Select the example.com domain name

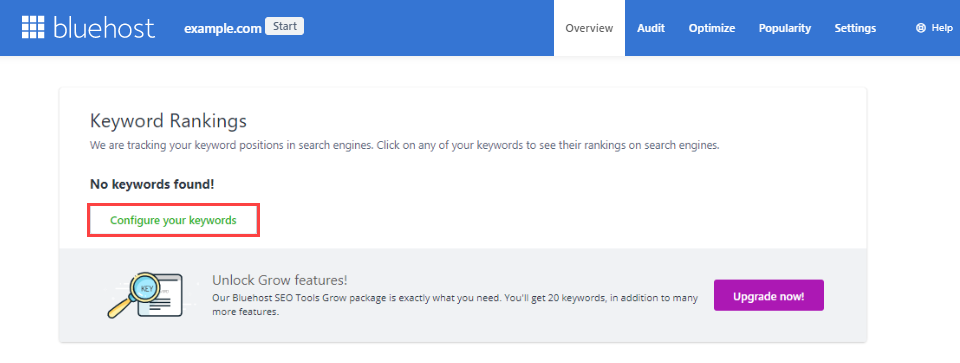[x=223, y=28]
